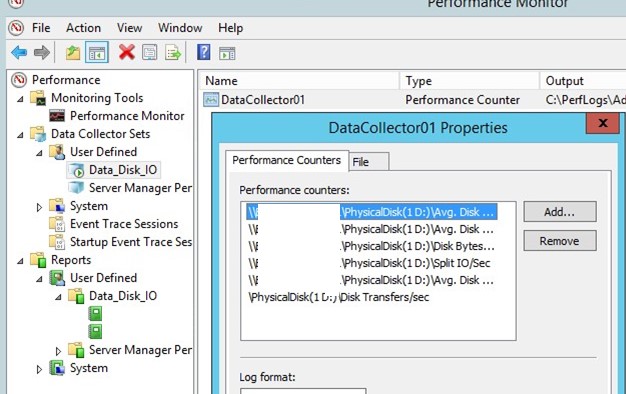Select Data_Disk_IO under Data Collector Sets
The image size is (626, 394).
click(123, 170)
